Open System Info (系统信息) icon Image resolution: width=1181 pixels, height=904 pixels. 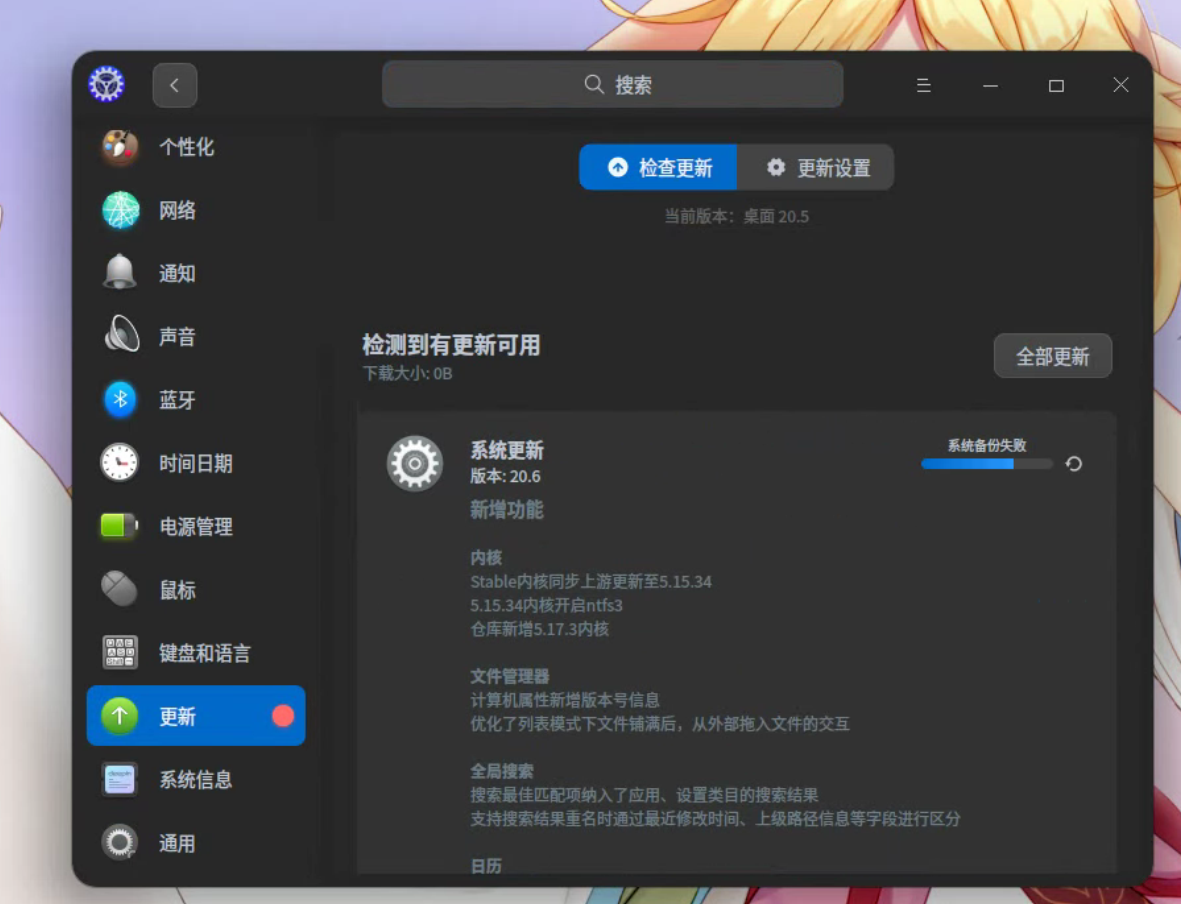coord(120,779)
